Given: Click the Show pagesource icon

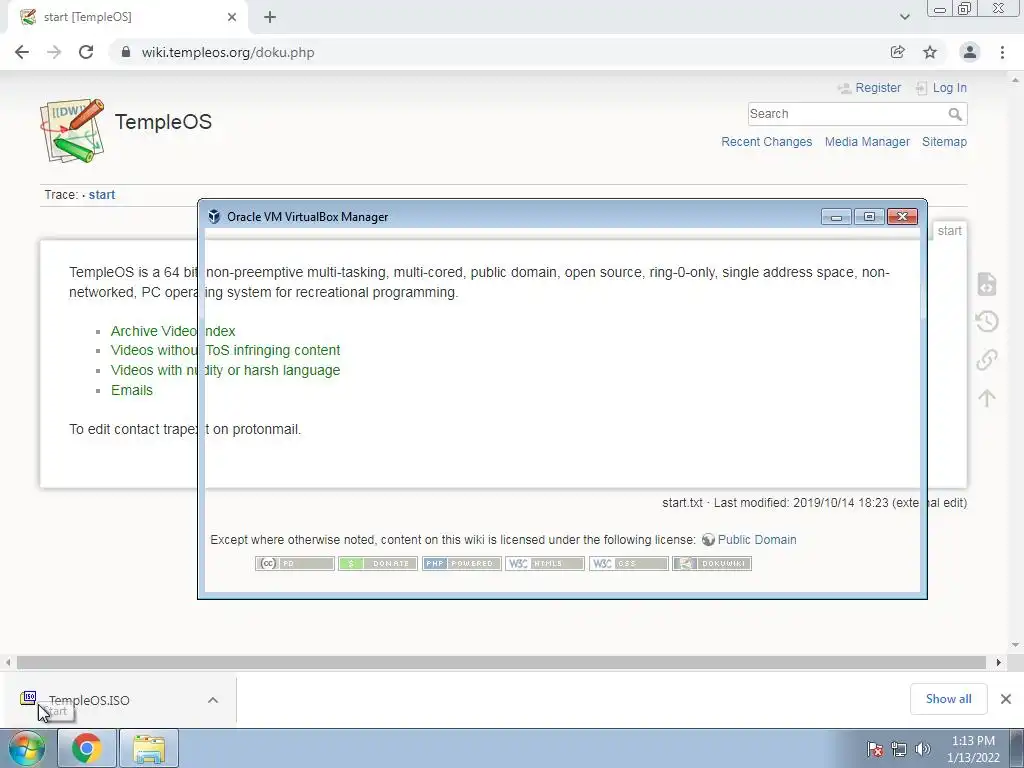Looking at the screenshot, I should pyautogui.click(x=987, y=283).
